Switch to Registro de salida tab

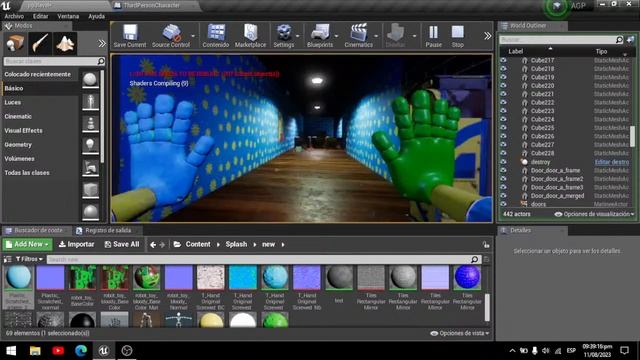[108, 231]
